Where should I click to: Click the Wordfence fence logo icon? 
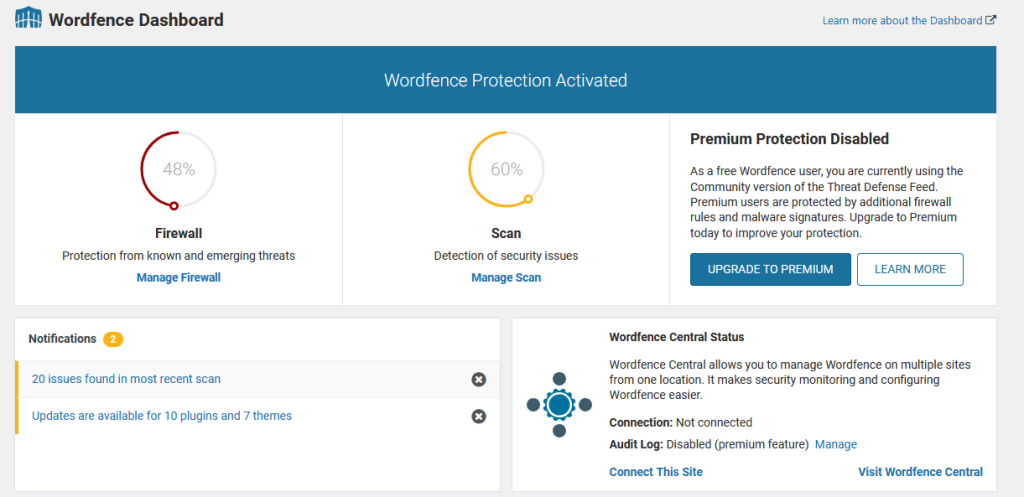click(28, 19)
